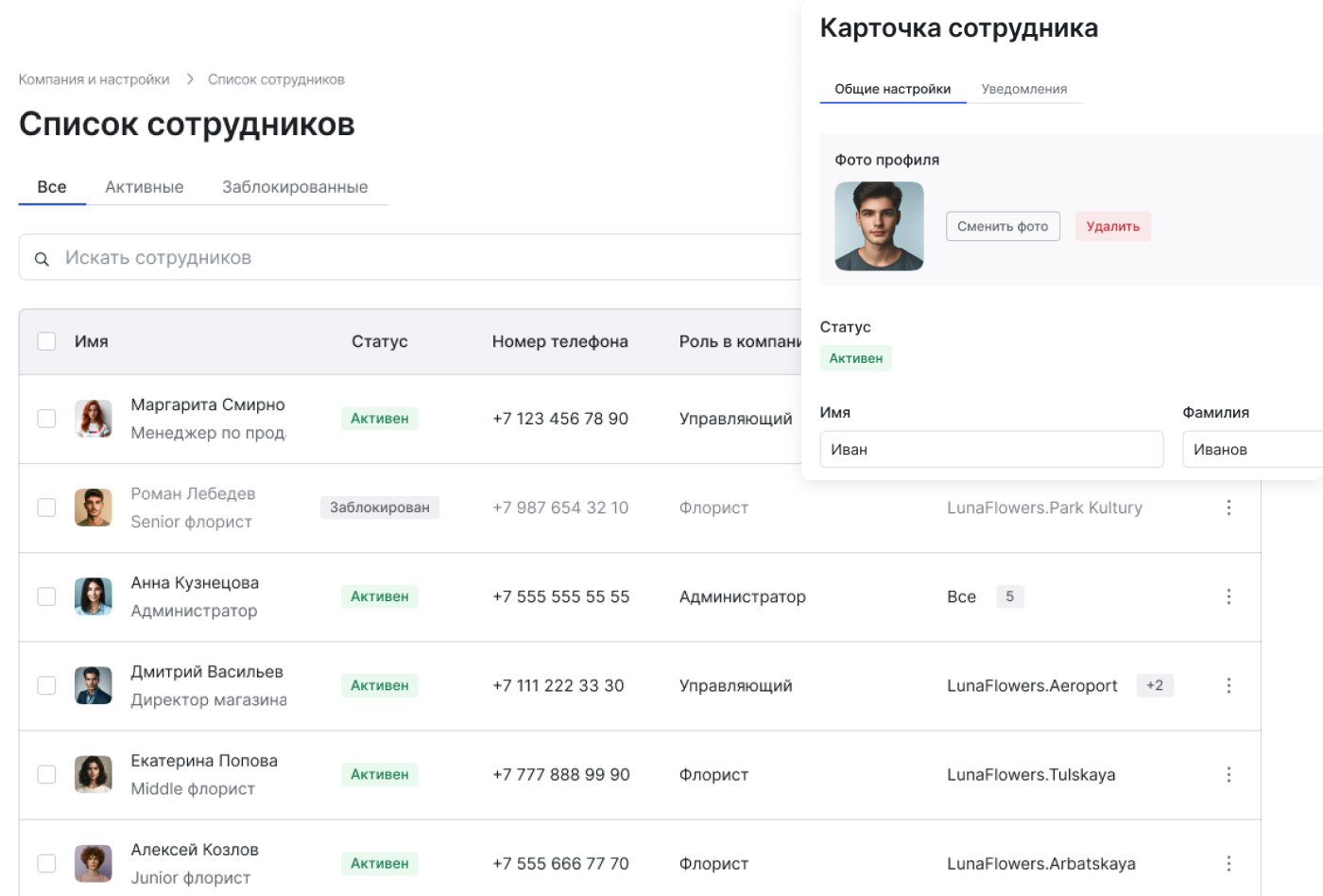Toggle the select-all checkbox in table header
The height and width of the screenshot is (896, 1323).
pos(46,341)
